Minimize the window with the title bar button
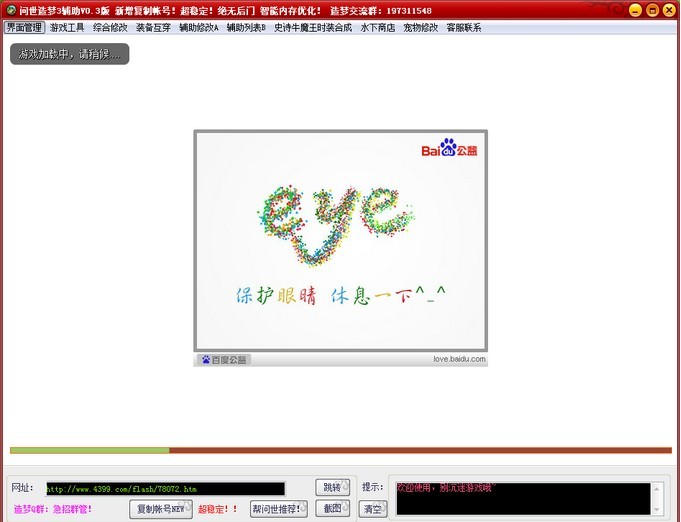 [636, 10]
